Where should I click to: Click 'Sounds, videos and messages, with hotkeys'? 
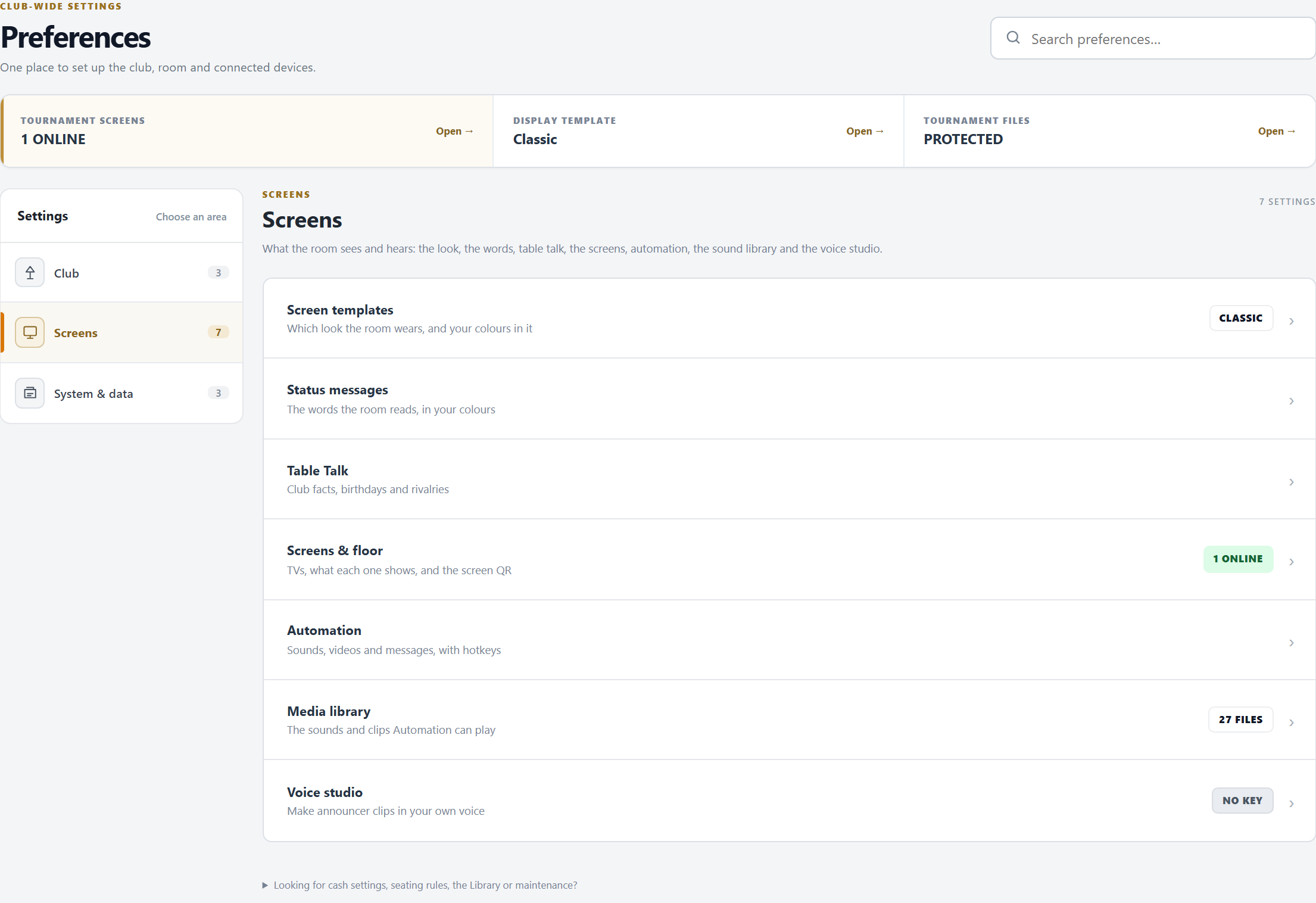point(394,650)
